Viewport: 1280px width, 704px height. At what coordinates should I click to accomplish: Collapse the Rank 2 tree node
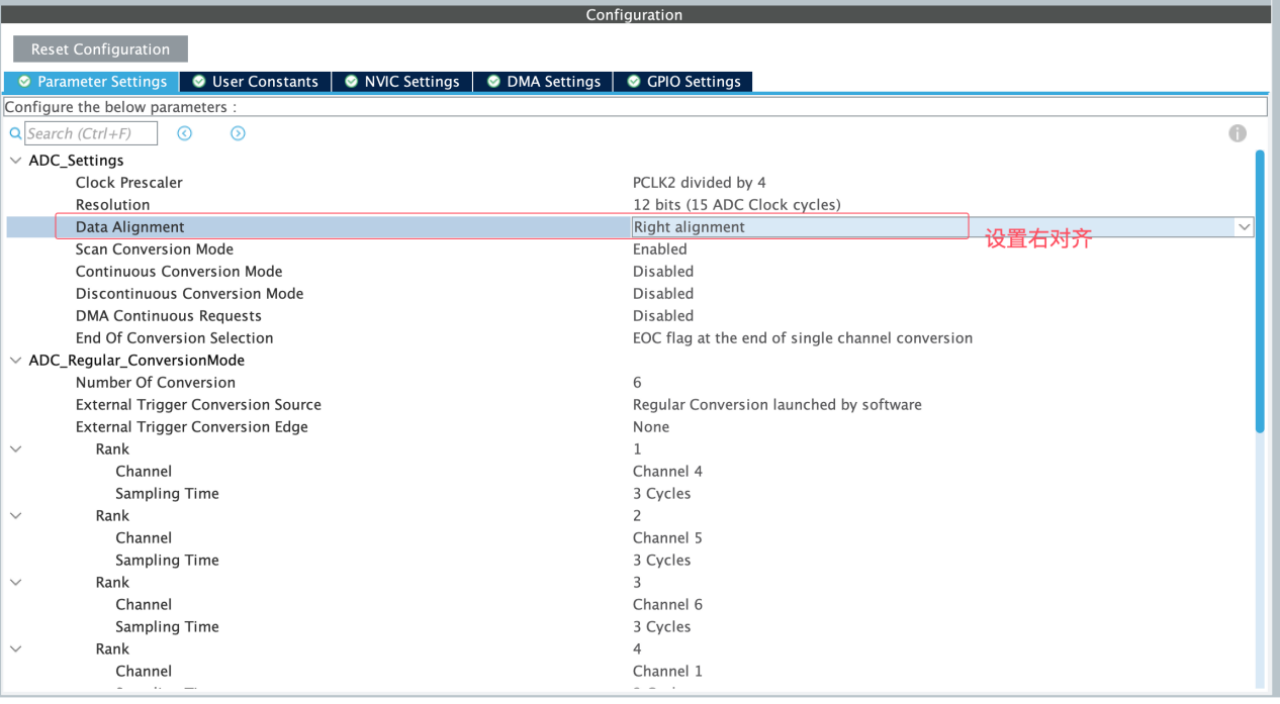coord(15,516)
